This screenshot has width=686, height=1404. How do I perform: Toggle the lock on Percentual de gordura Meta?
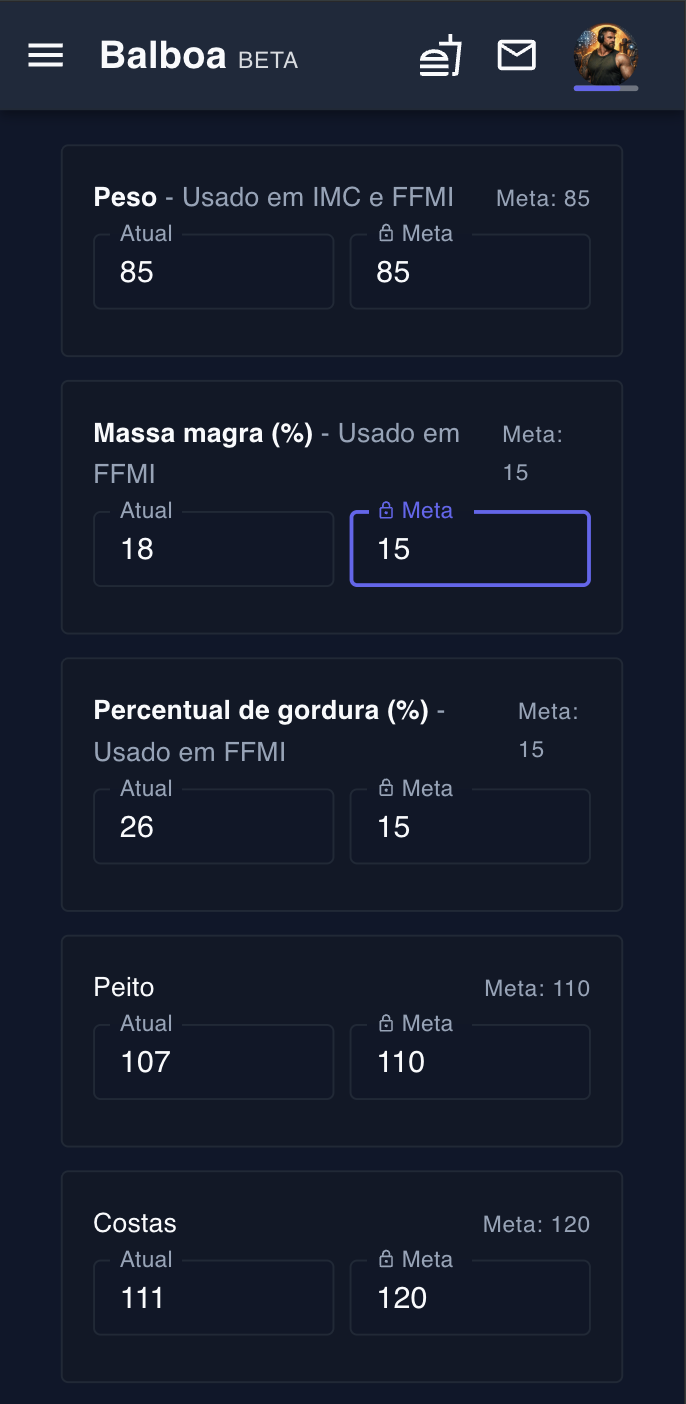388,788
